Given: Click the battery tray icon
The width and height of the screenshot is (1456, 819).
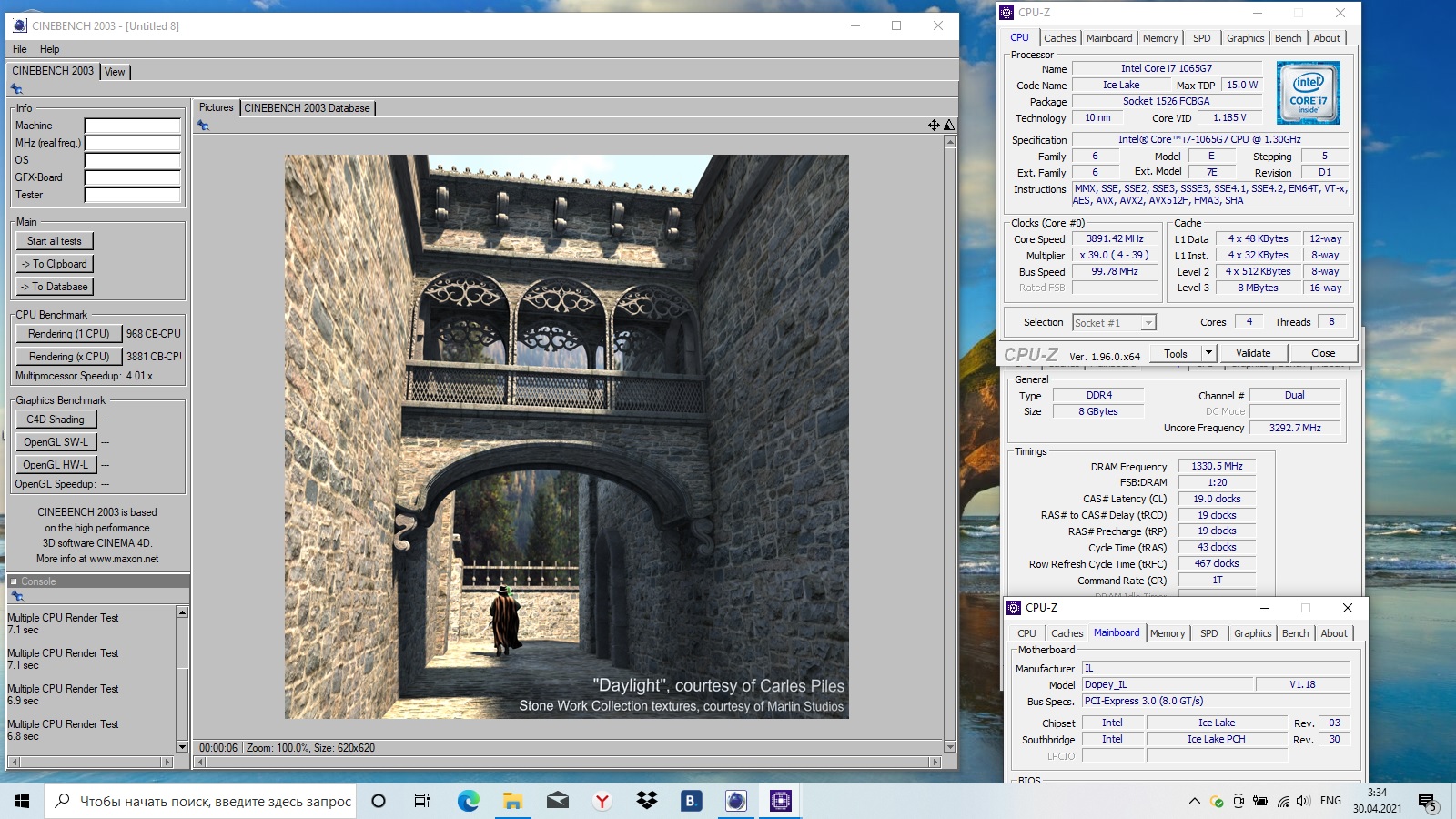Looking at the screenshot, I should [x=1260, y=801].
